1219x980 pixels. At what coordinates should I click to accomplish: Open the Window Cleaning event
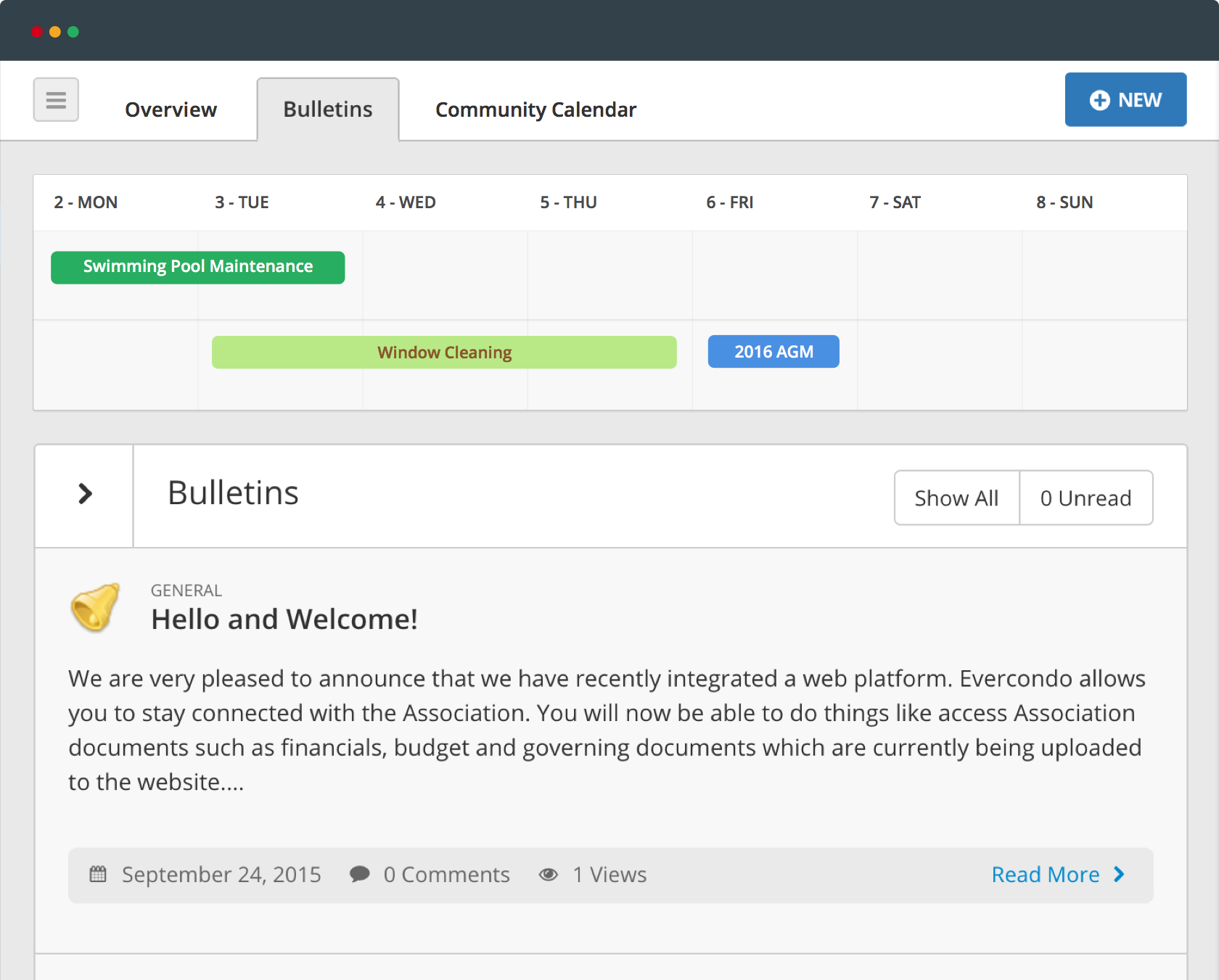(x=444, y=352)
